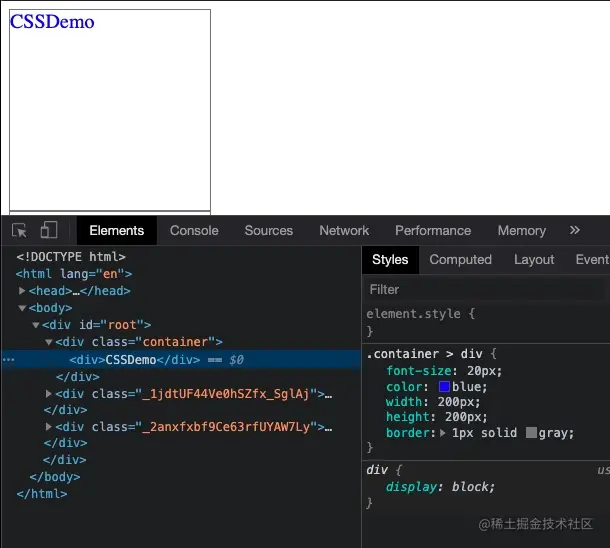
Task: Click the border property name
Action: pos(408,433)
